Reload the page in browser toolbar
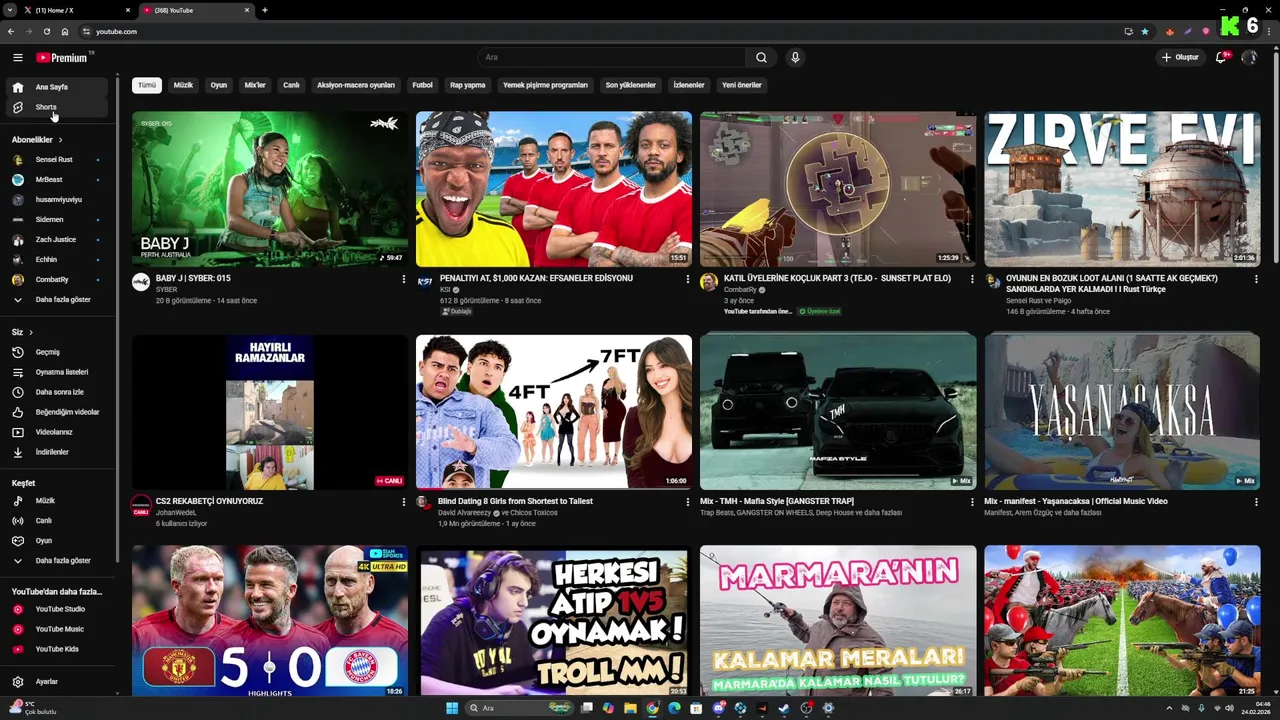Image resolution: width=1280 pixels, height=720 pixels. (46, 31)
